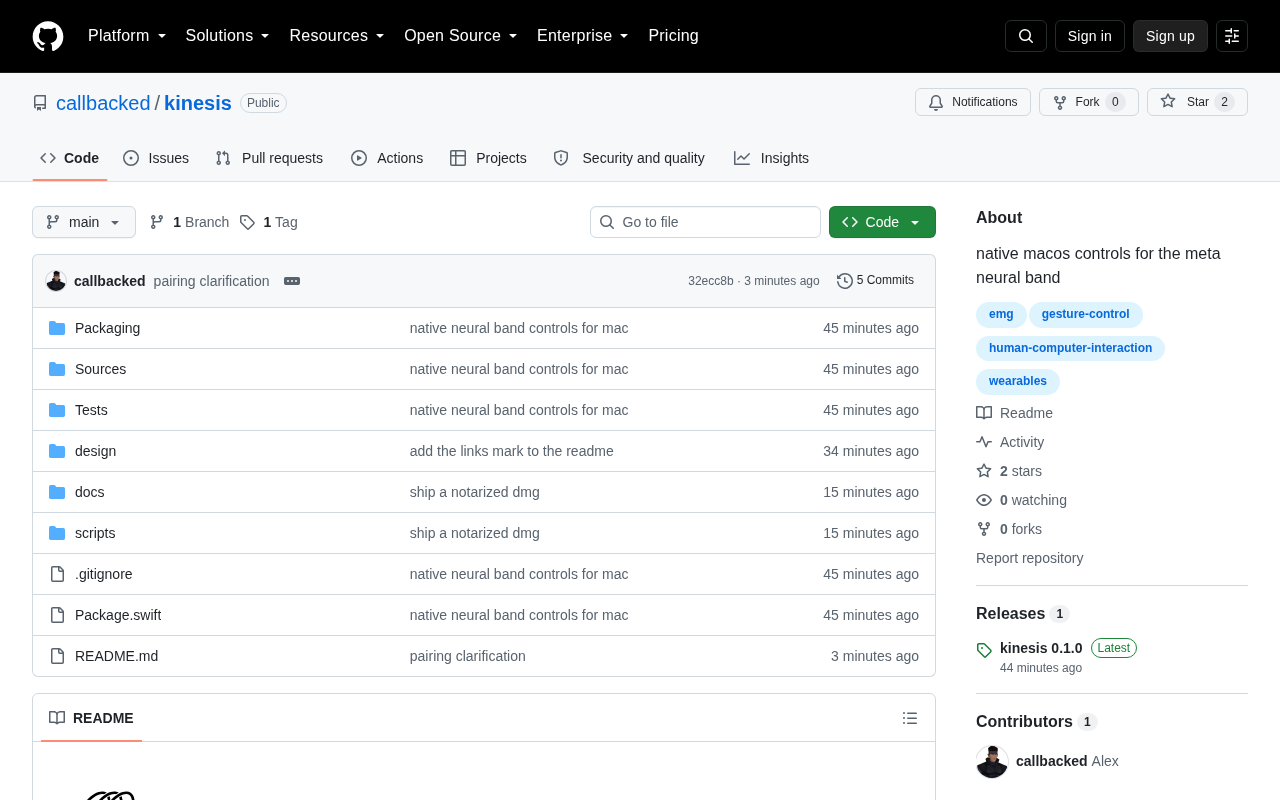
Task: Go to the GitHub homepage logo
Action: pyautogui.click(x=48, y=36)
